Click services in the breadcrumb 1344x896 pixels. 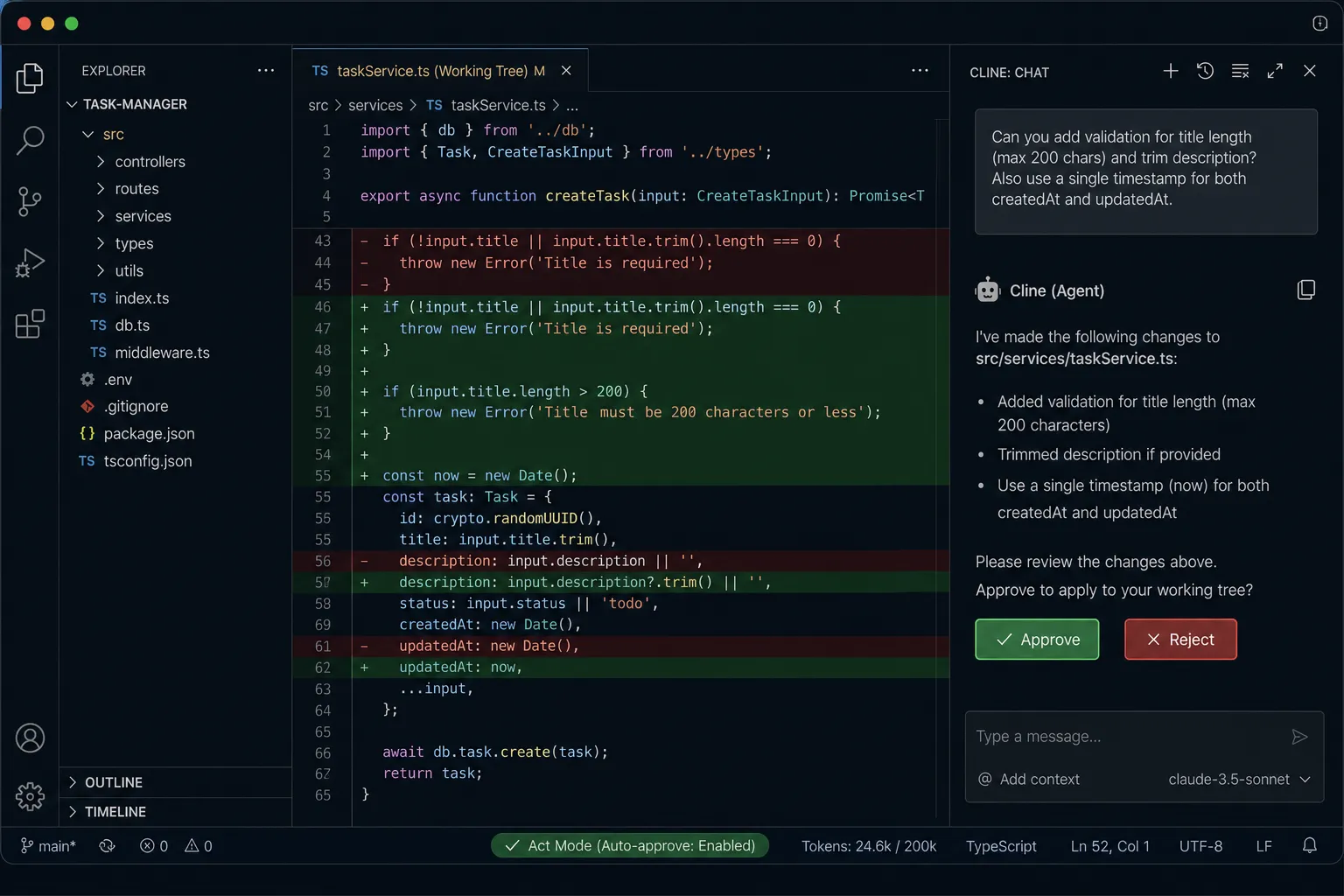[x=375, y=105]
